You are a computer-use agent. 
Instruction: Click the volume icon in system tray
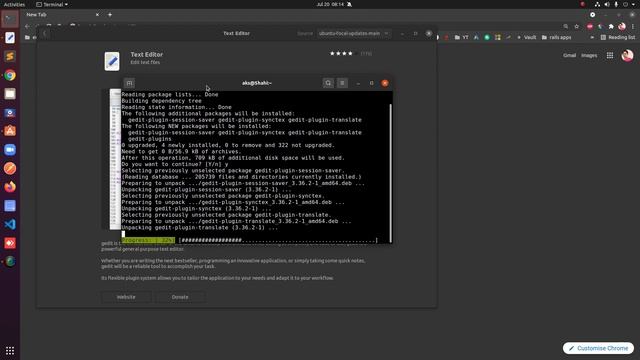(607, 4)
